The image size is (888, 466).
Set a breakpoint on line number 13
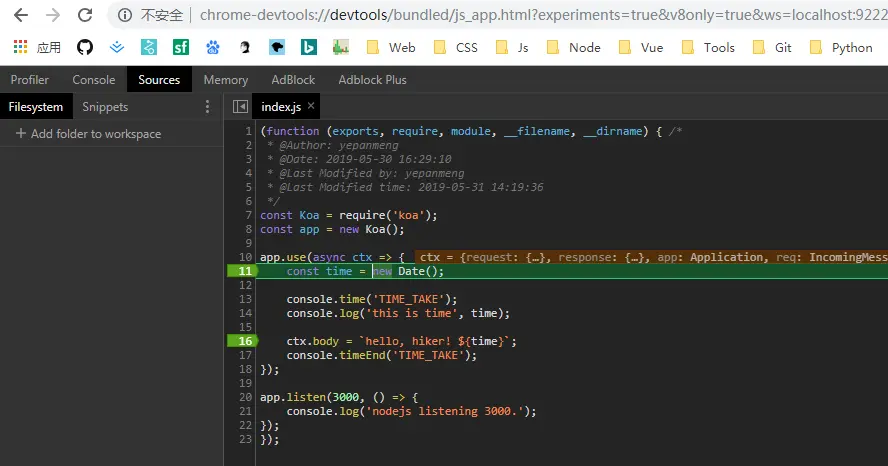pos(245,299)
